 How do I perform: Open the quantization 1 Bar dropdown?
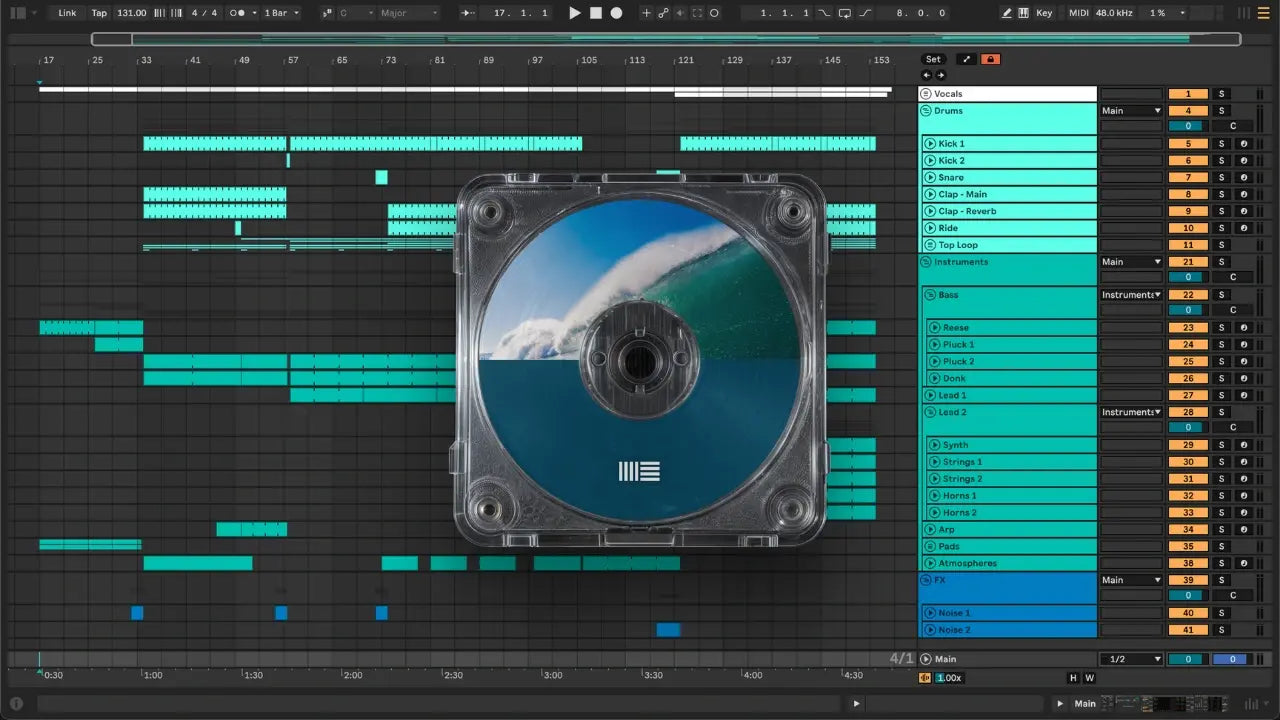coord(282,13)
